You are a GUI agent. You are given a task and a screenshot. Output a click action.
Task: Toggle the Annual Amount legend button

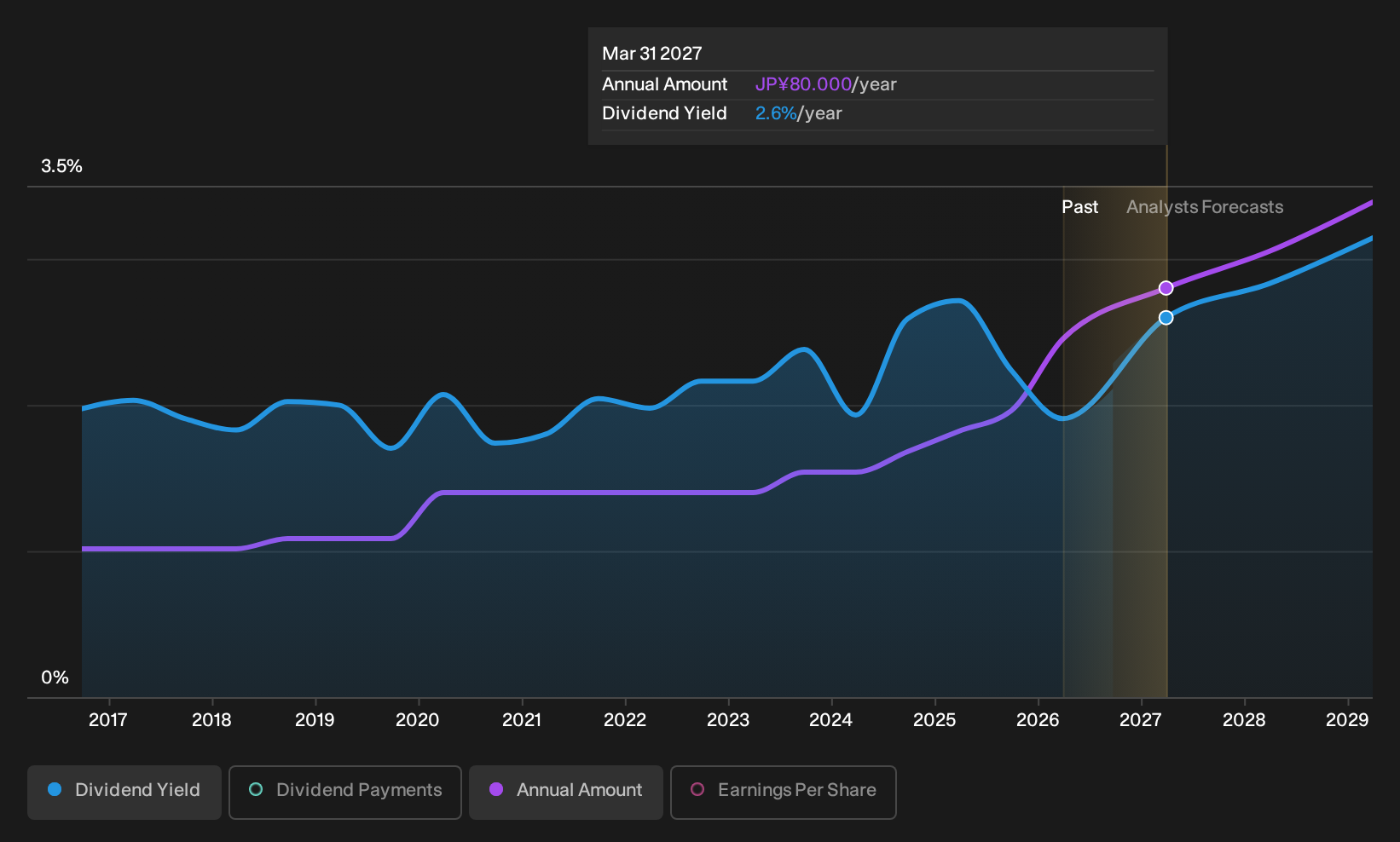tap(566, 792)
